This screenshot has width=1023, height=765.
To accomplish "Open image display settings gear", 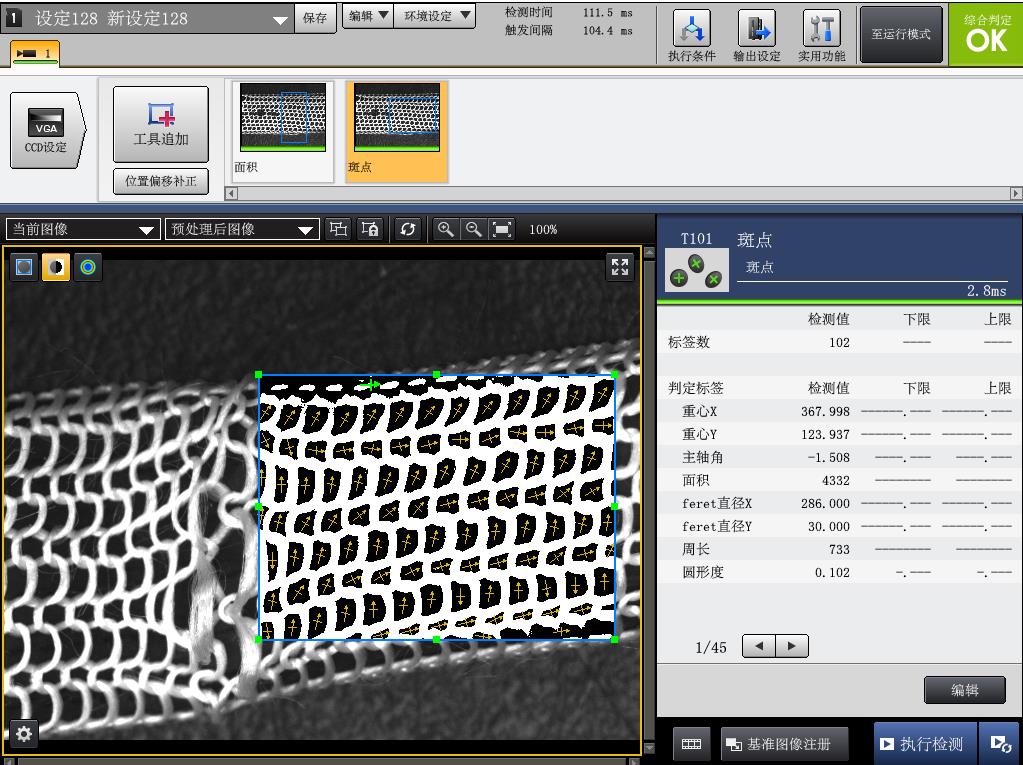I will click(x=24, y=734).
